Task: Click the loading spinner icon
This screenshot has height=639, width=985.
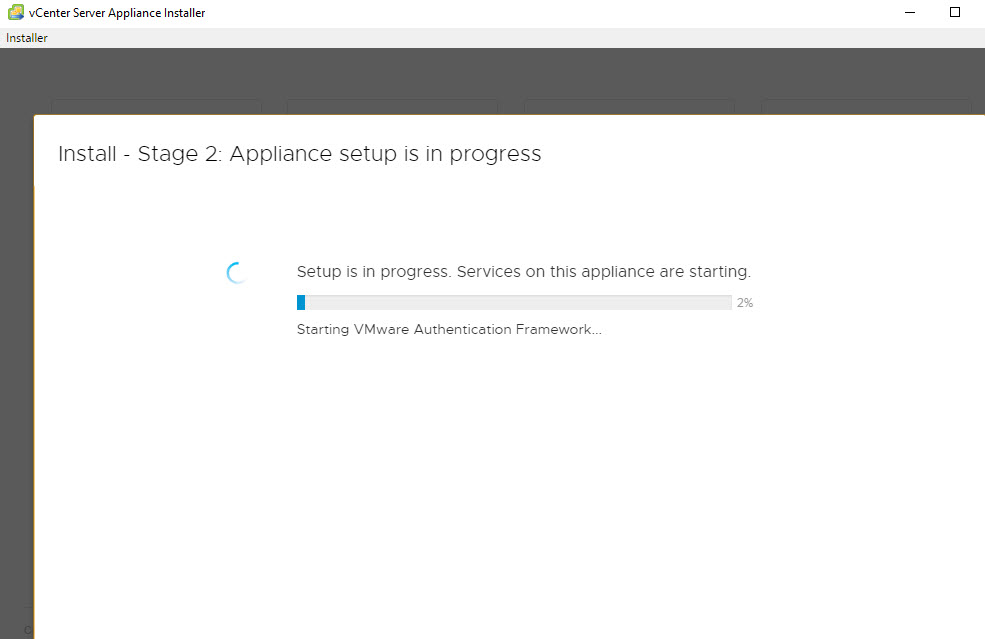Action: click(x=237, y=272)
